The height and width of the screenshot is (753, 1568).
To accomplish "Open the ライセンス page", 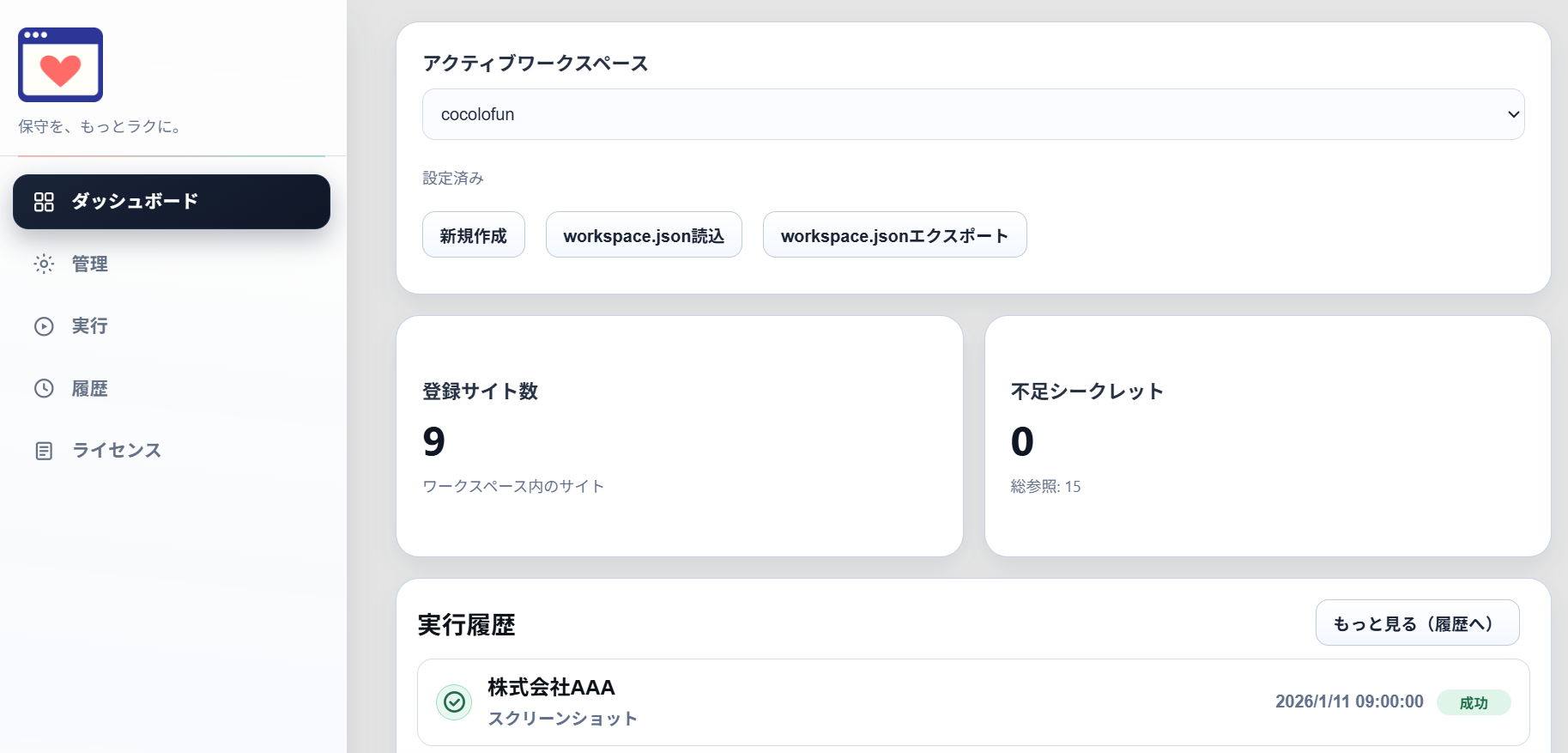I will (172, 451).
